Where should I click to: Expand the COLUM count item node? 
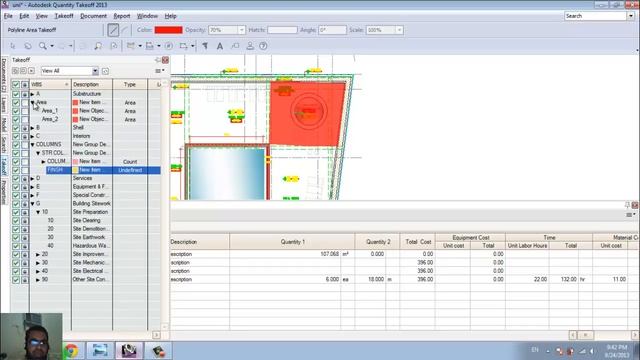[x=44, y=162]
